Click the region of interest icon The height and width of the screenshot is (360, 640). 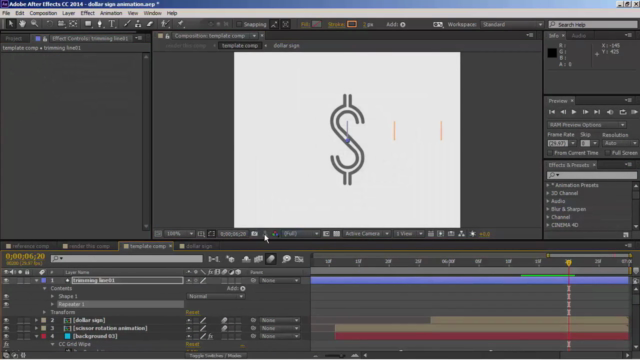(x=326, y=234)
